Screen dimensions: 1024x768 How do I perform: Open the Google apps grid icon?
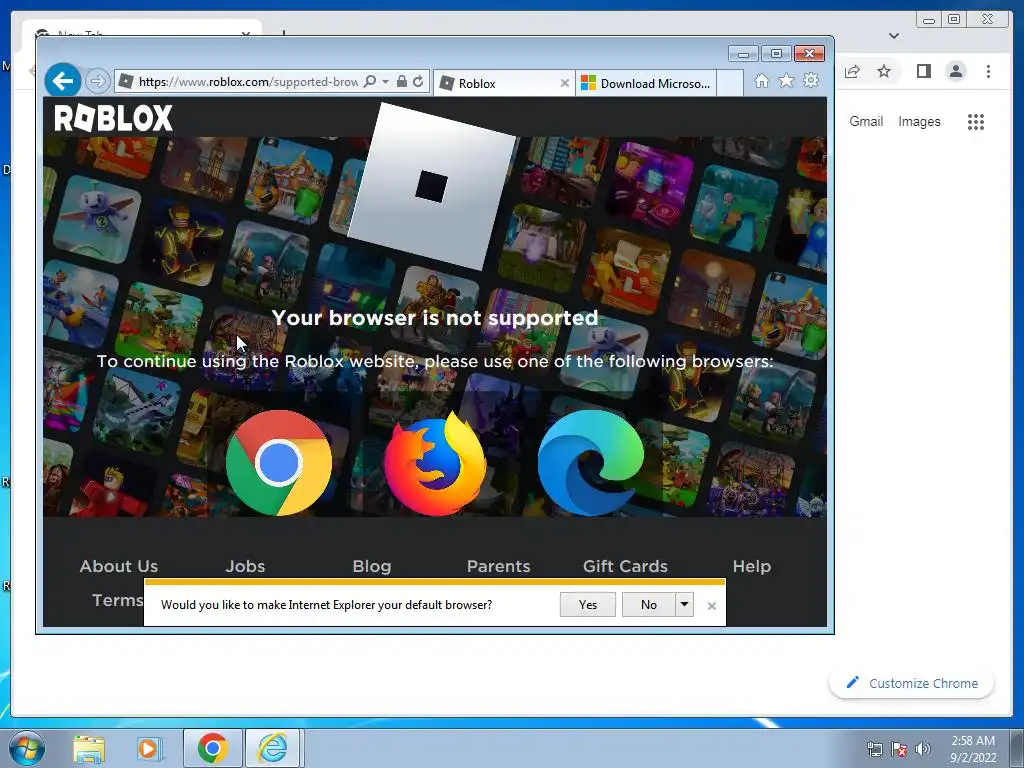tap(976, 122)
